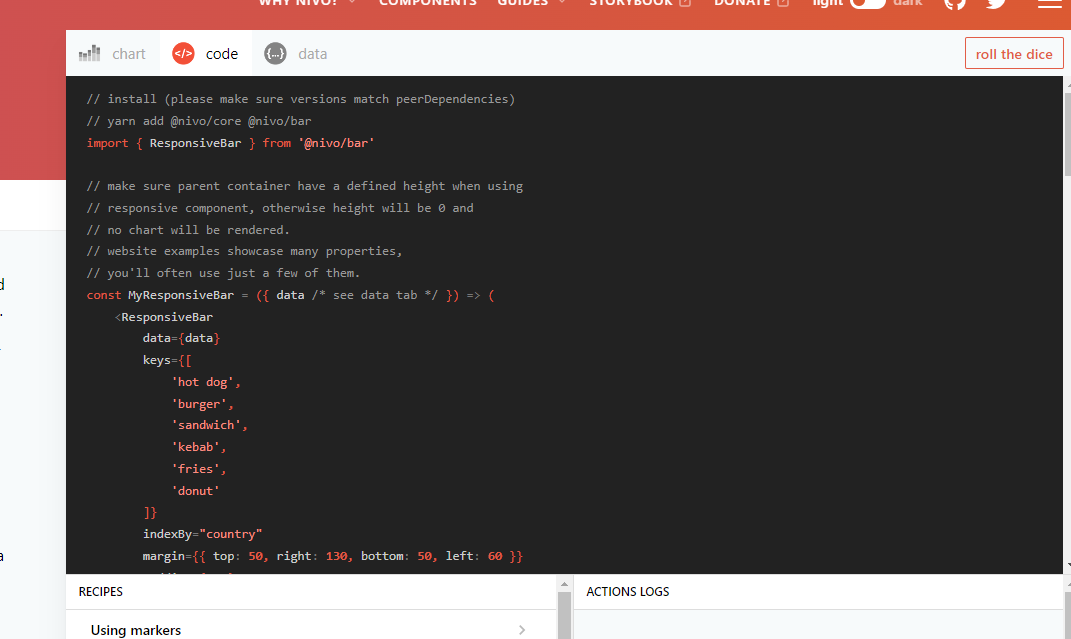Viewport: 1071px width, 639px height.
Task: Open the Using markers recipe
Action: click(x=311, y=629)
